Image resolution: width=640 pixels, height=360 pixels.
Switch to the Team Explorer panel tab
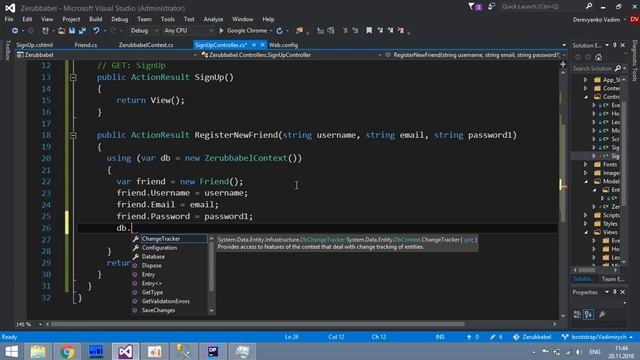(x=613, y=279)
